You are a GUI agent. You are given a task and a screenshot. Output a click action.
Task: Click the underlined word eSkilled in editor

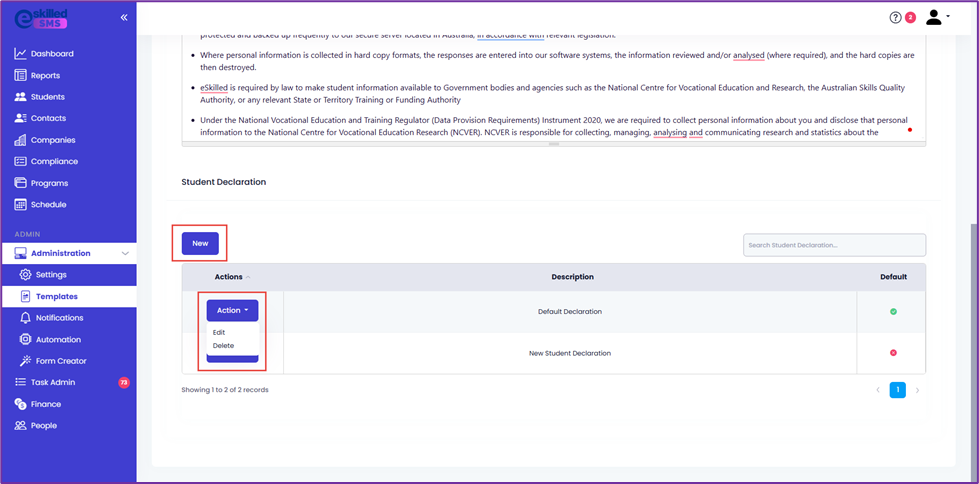pyautogui.click(x=214, y=88)
